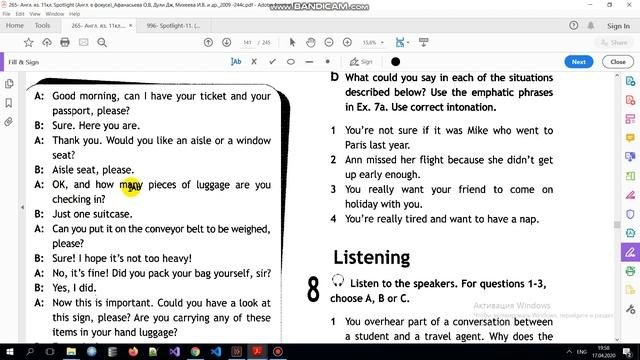The height and width of the screenshot is (360, 640).
Task: Click the ENG language indicator
Action: tap(582, 351)
